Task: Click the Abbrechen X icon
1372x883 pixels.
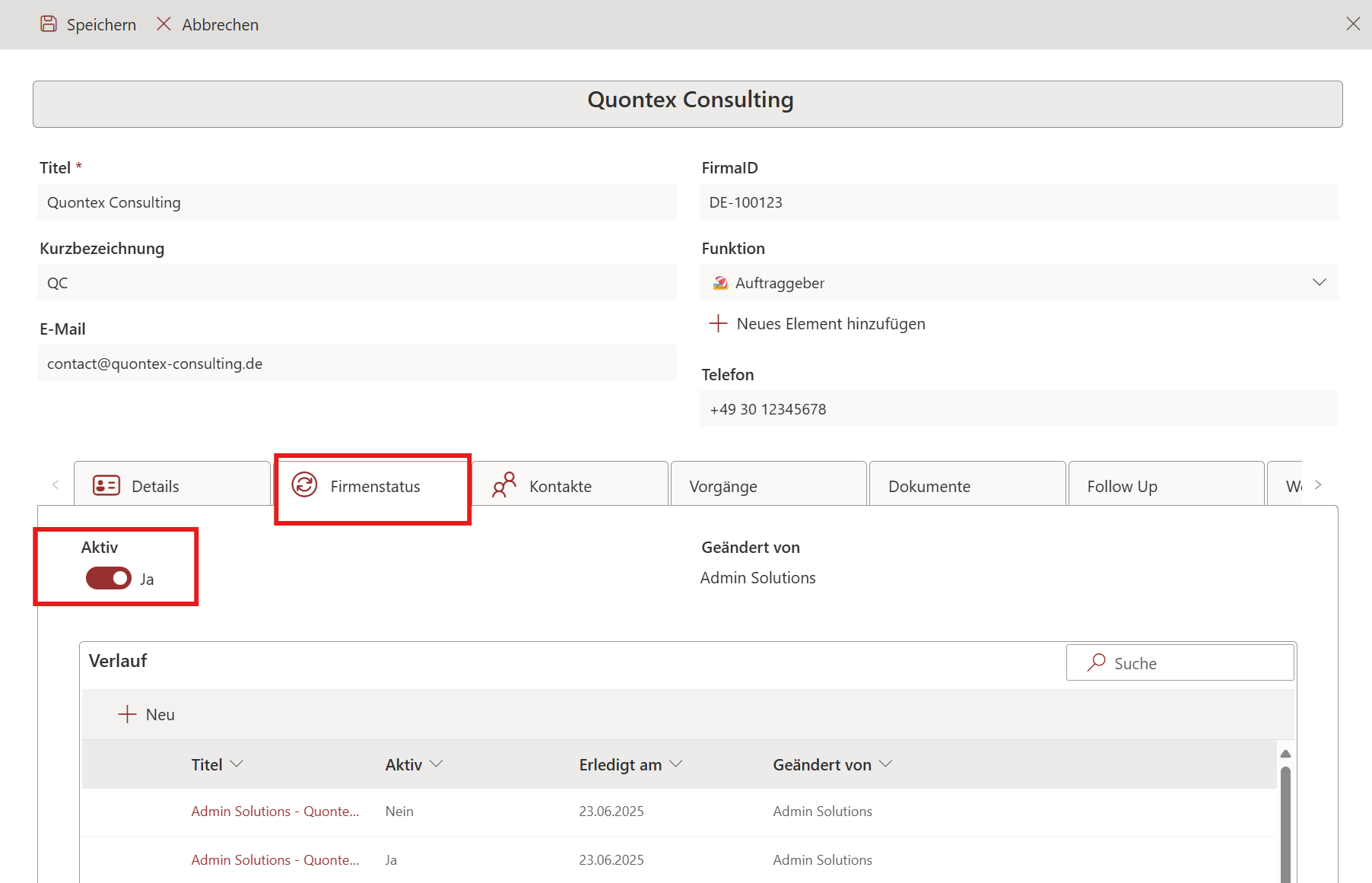Action: [164, 24]
